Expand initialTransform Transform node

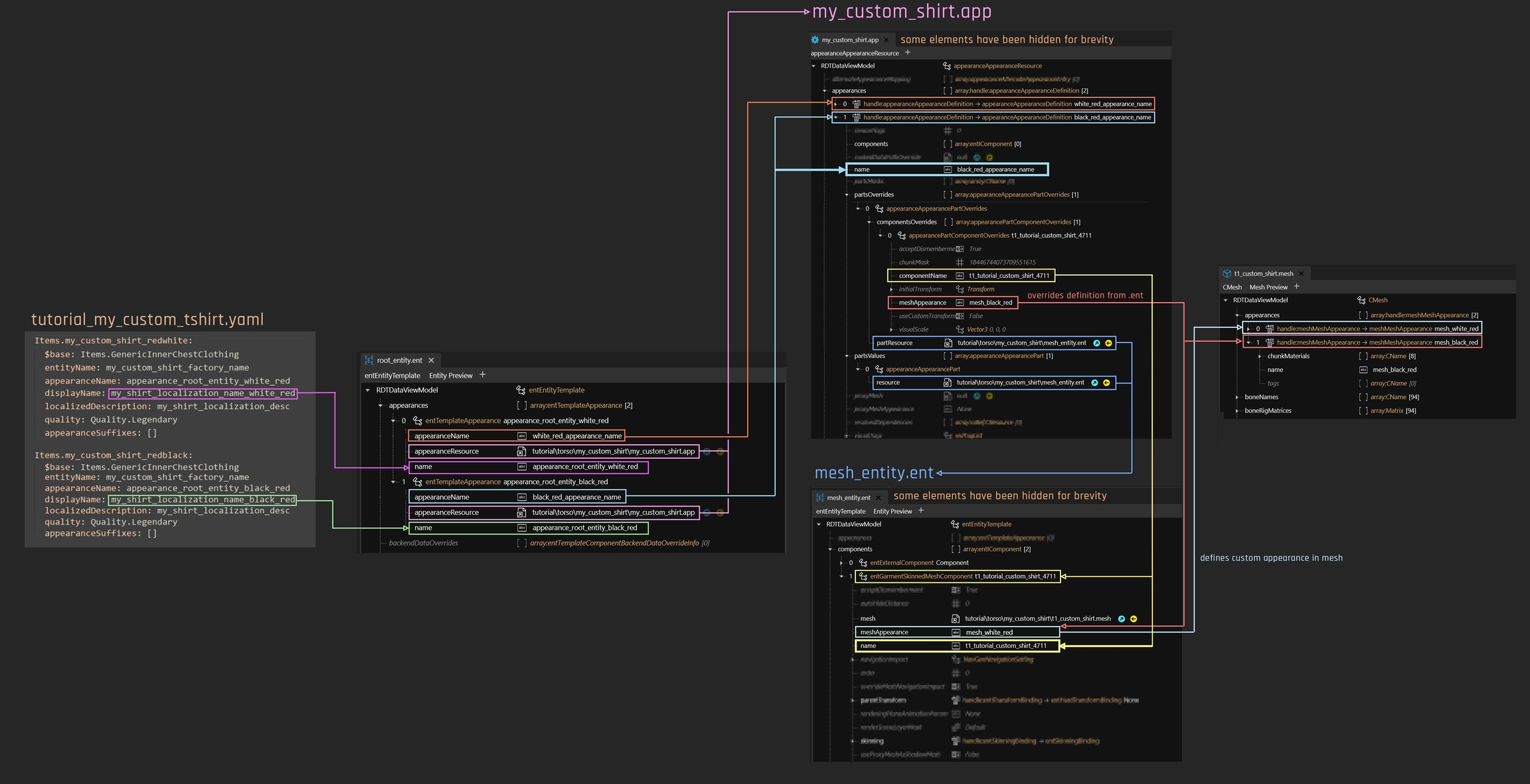click(892, 289)
